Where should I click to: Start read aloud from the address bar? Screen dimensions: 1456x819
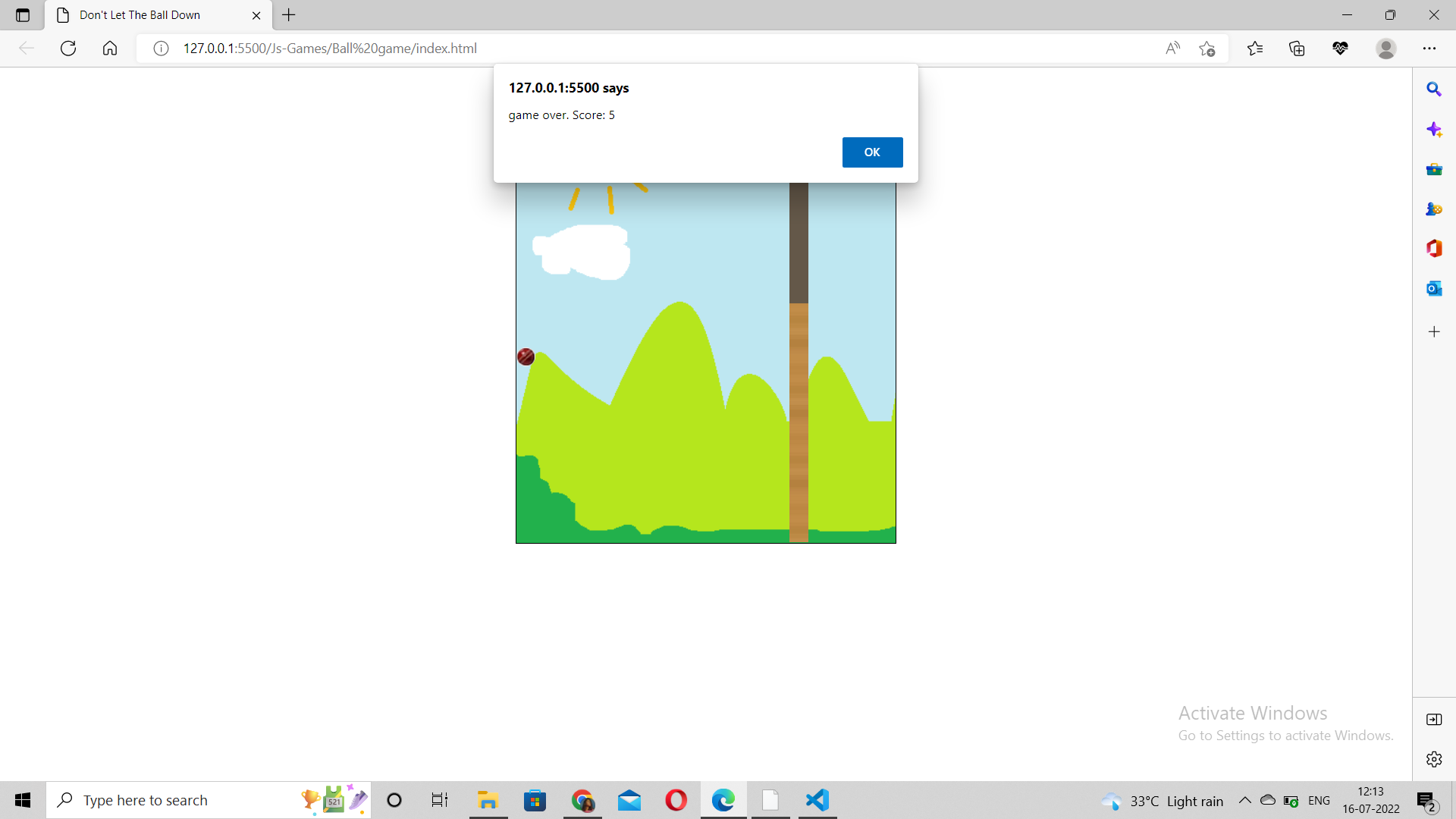[1172, 48]
